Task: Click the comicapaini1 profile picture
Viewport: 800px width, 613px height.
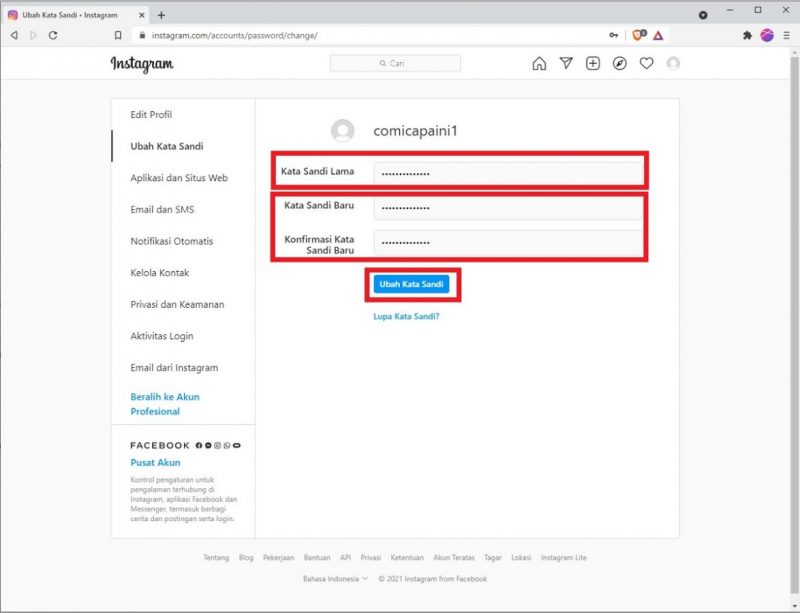Action: 343,131
